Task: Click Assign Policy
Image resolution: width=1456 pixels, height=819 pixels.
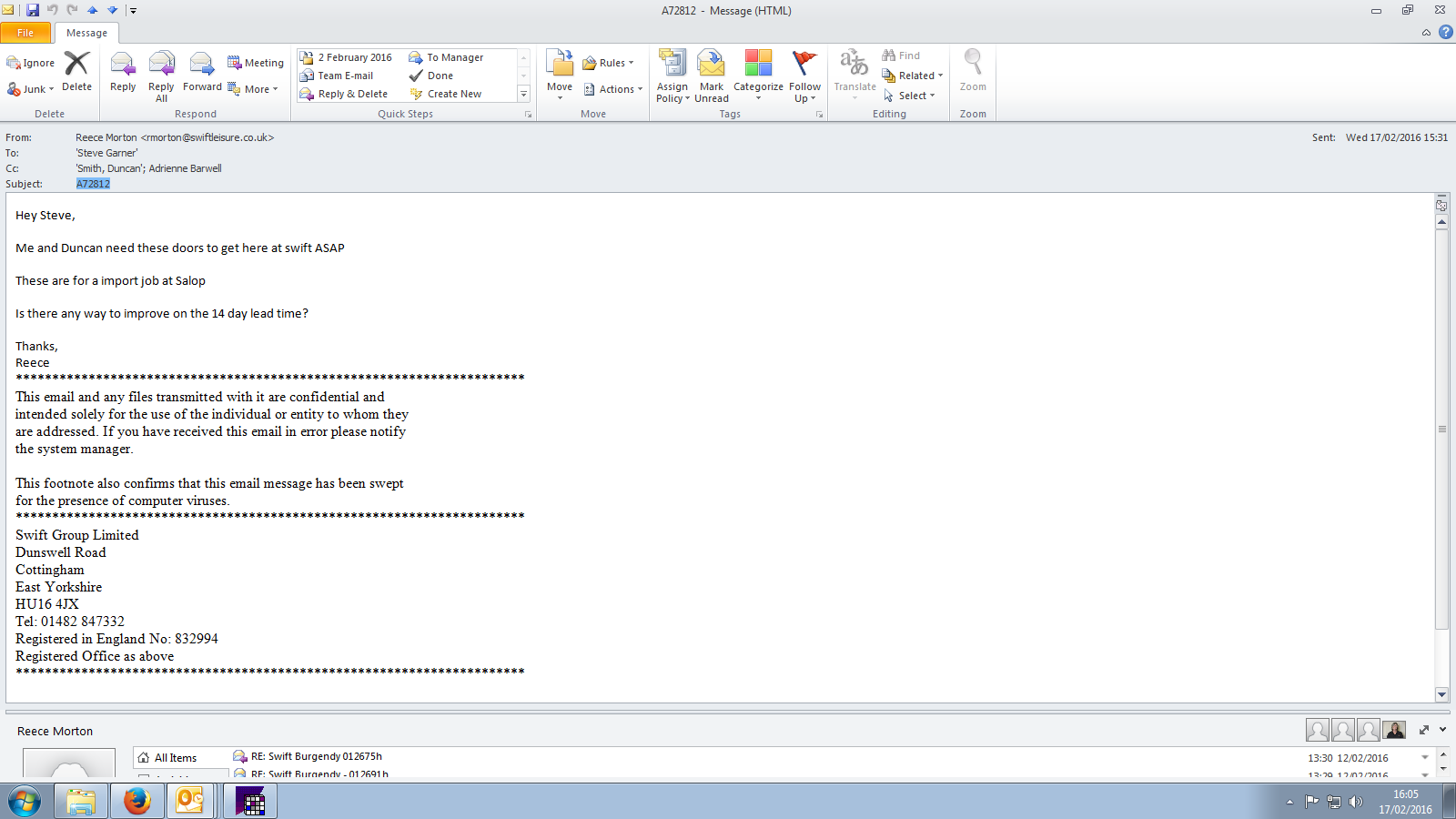Action: click(672, 76)
